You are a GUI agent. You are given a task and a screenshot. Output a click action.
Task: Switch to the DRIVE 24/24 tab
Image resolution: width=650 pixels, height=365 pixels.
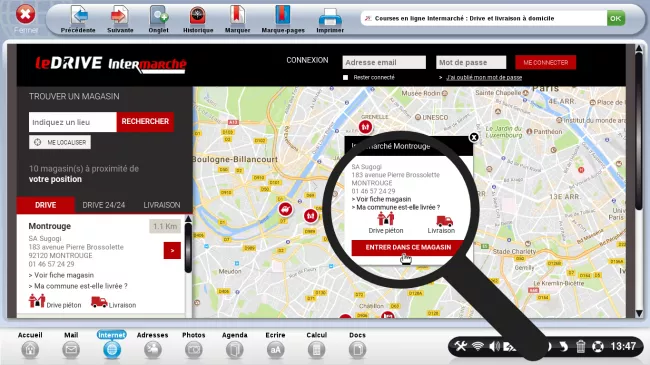(x=104, y=205)
